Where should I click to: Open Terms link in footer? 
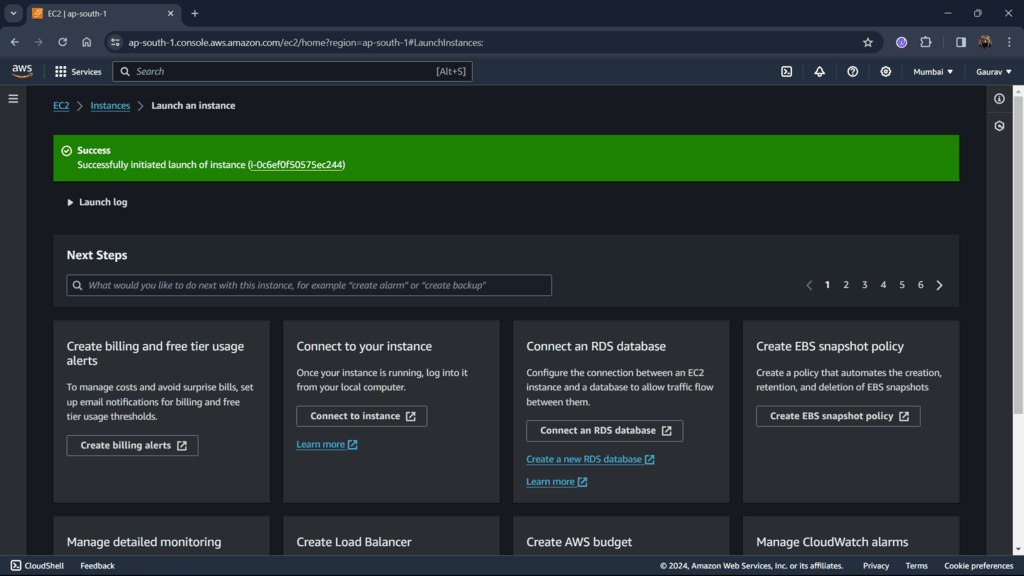(x=916, y=566)
